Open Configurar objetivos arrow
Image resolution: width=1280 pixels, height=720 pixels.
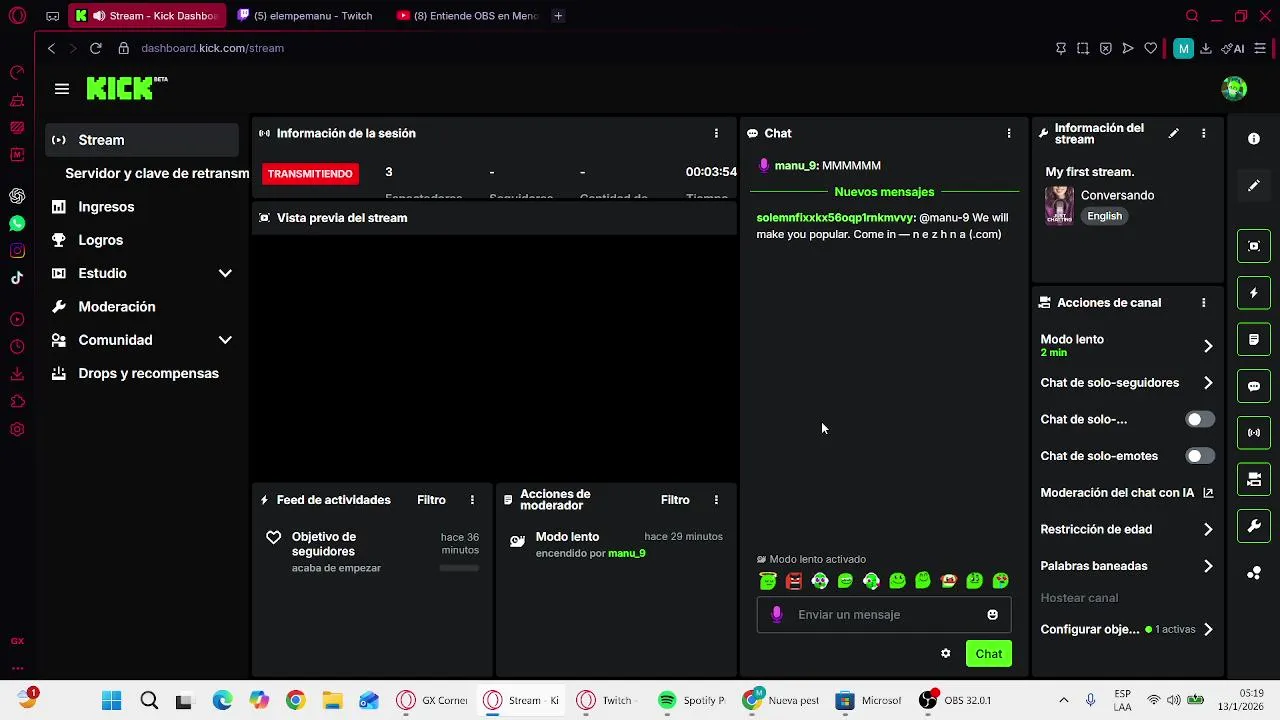coord(1208,630)
